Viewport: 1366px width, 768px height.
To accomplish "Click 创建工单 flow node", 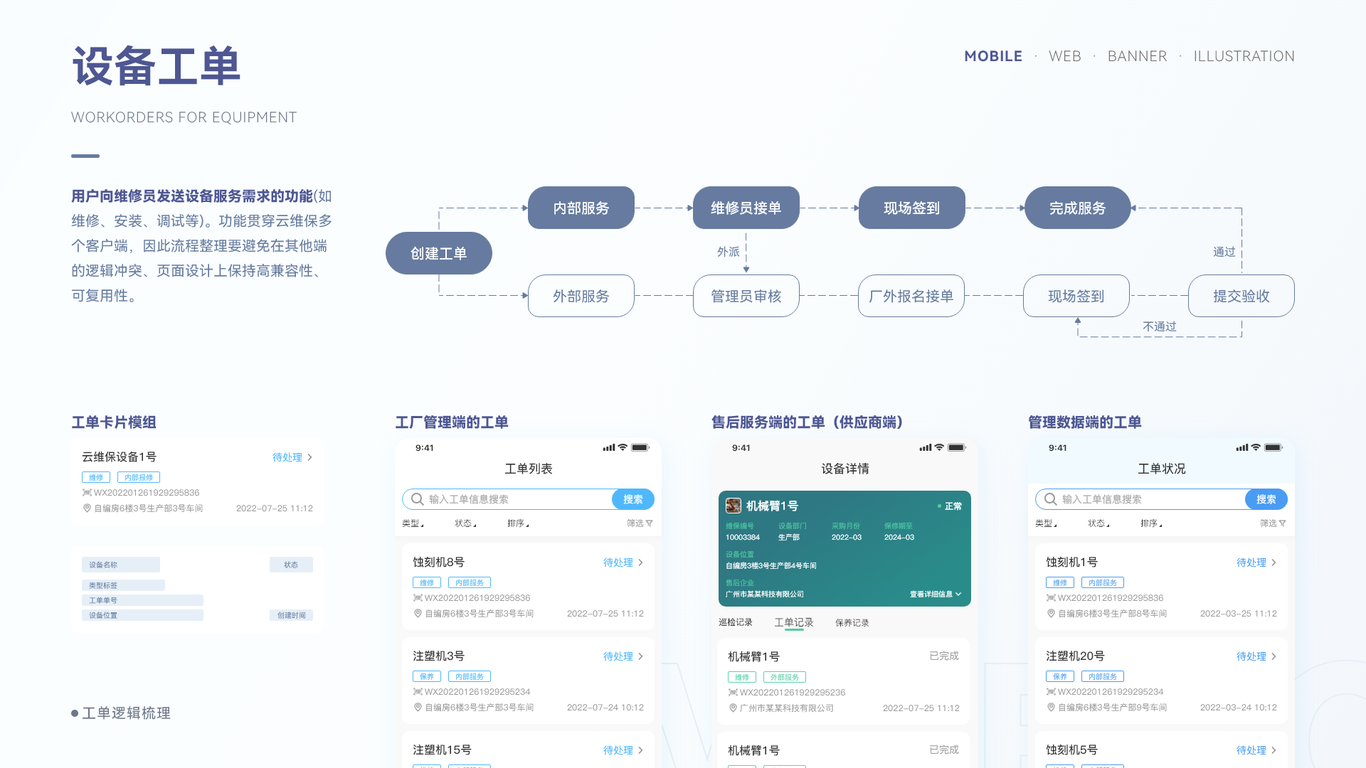I will [439, 253].
